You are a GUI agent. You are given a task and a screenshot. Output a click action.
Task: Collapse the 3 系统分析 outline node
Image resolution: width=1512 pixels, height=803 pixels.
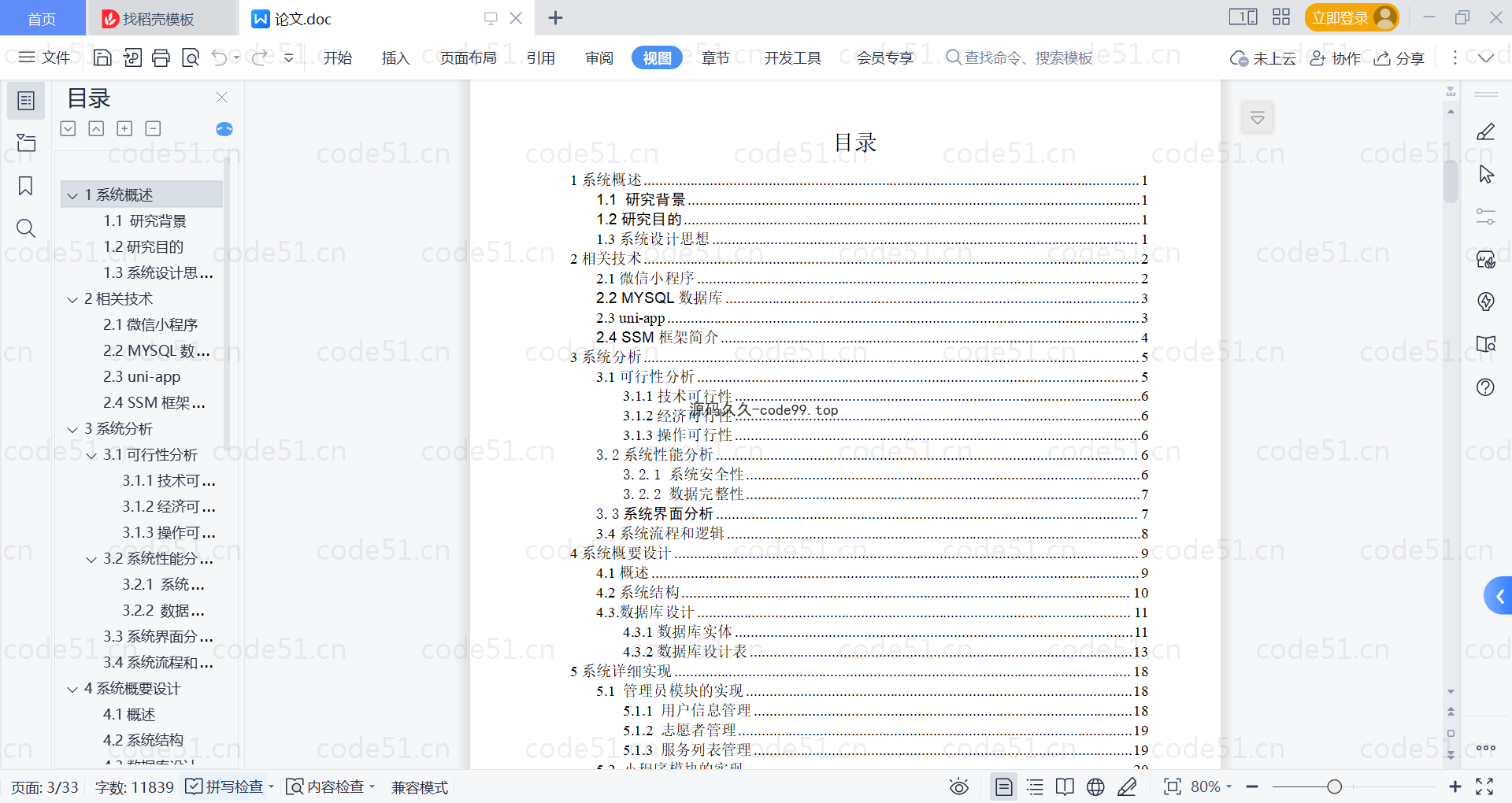(72, 429)
